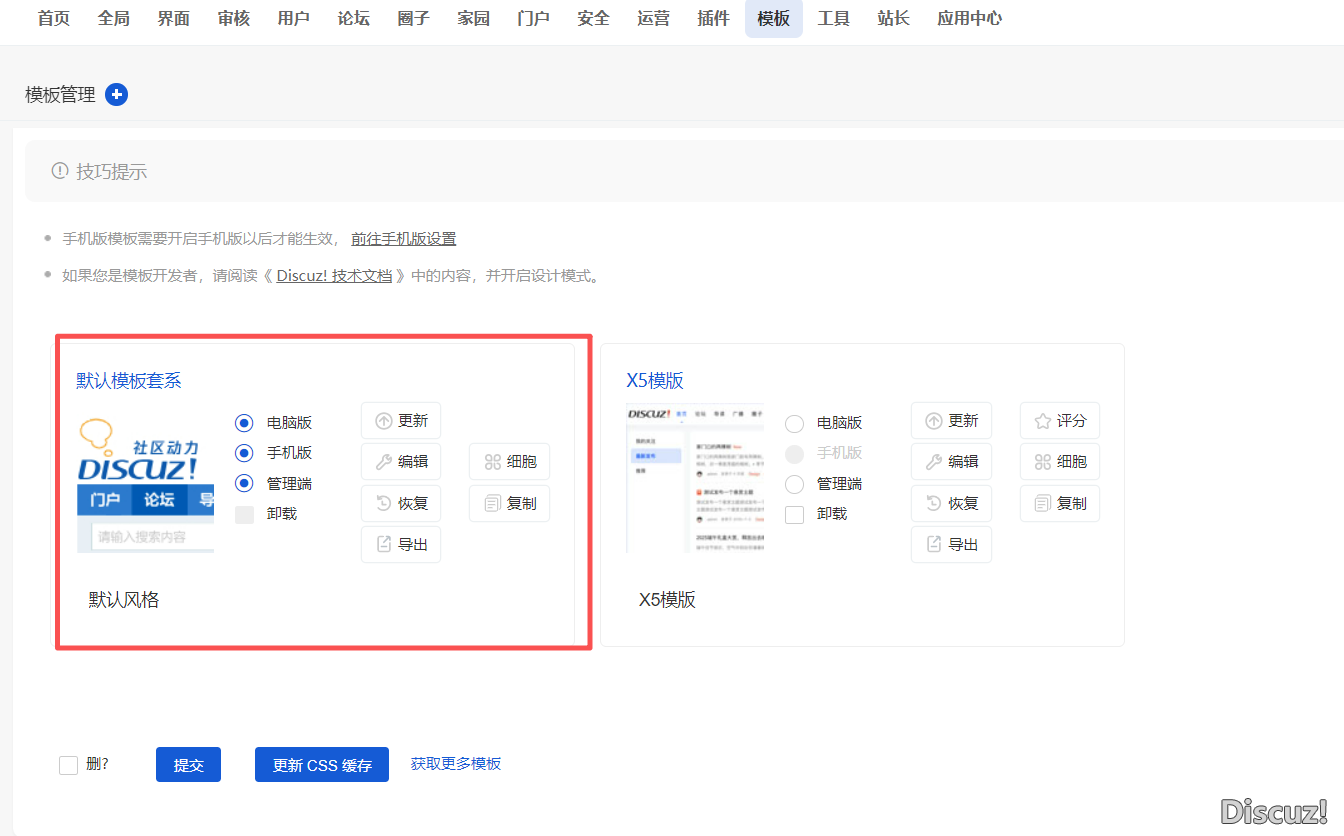Screen dimensions: 1344x836
Task: Click 编辑 for 默认模板套系
Action: pyautogui.click(x=401, y=462)
